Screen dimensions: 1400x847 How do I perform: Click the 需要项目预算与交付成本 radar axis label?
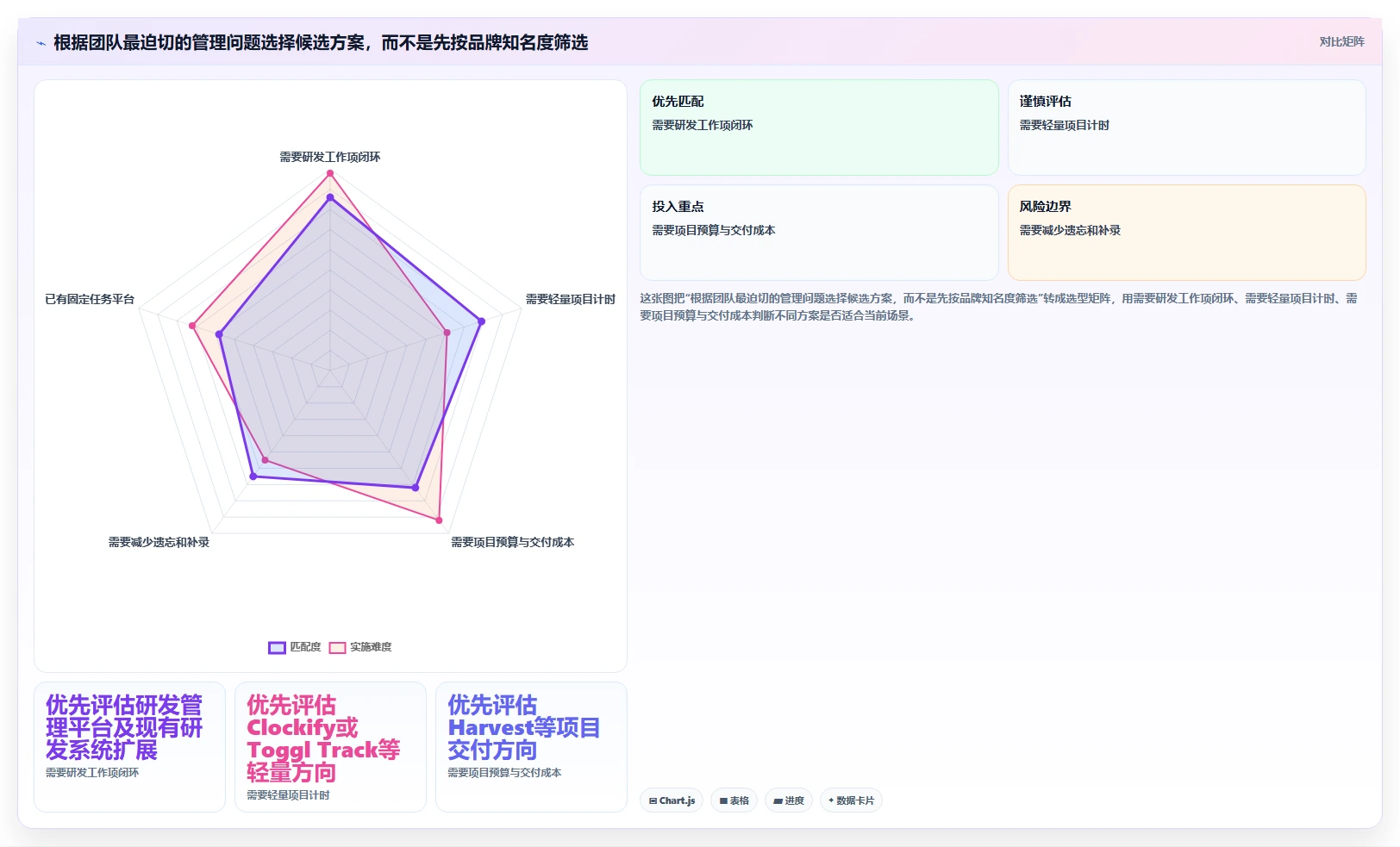[512, 542]
